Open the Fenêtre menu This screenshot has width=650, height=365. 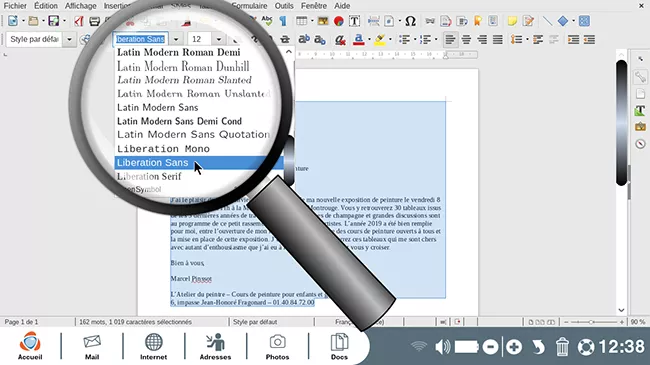314,6
